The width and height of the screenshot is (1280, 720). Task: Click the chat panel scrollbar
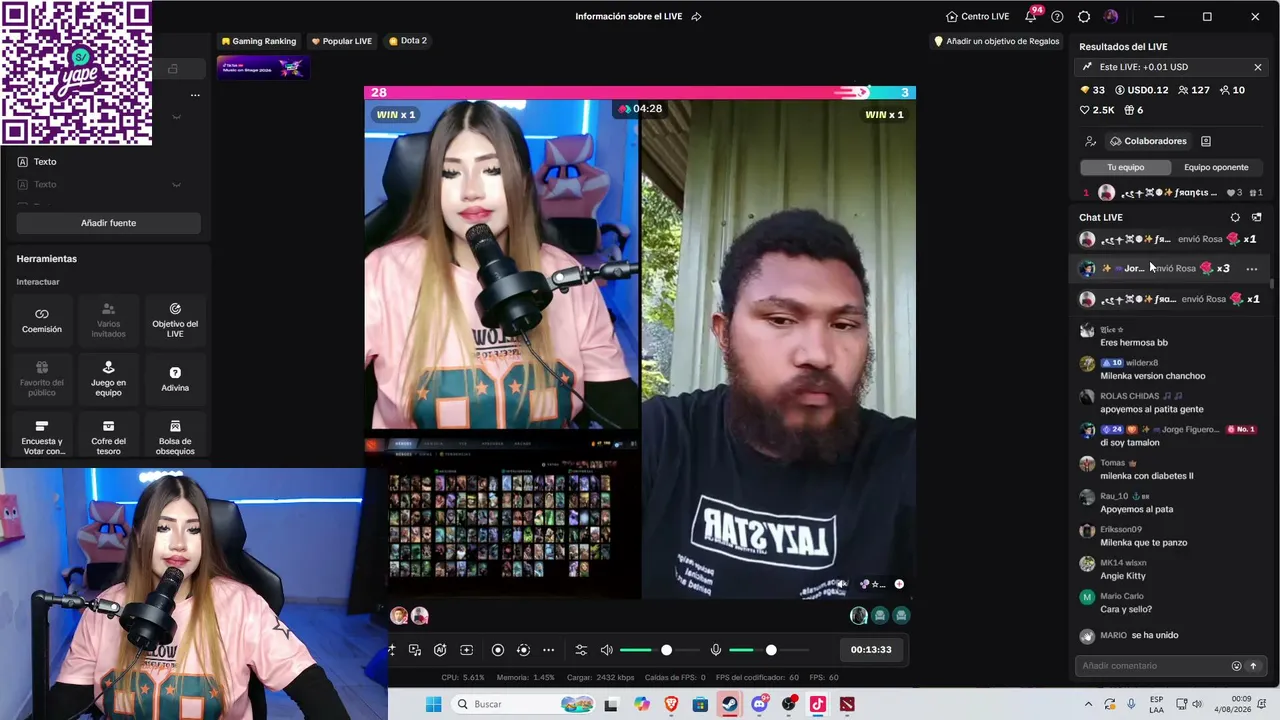point(1272,285)
